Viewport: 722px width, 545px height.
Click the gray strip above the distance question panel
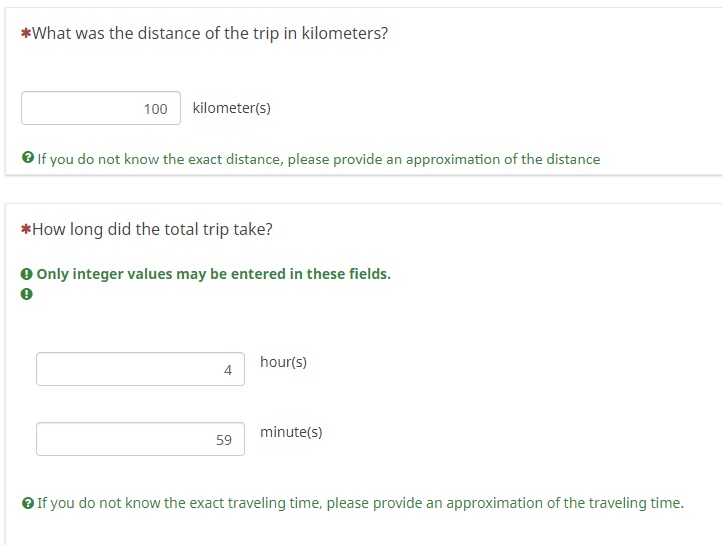[x=360, y=3]
